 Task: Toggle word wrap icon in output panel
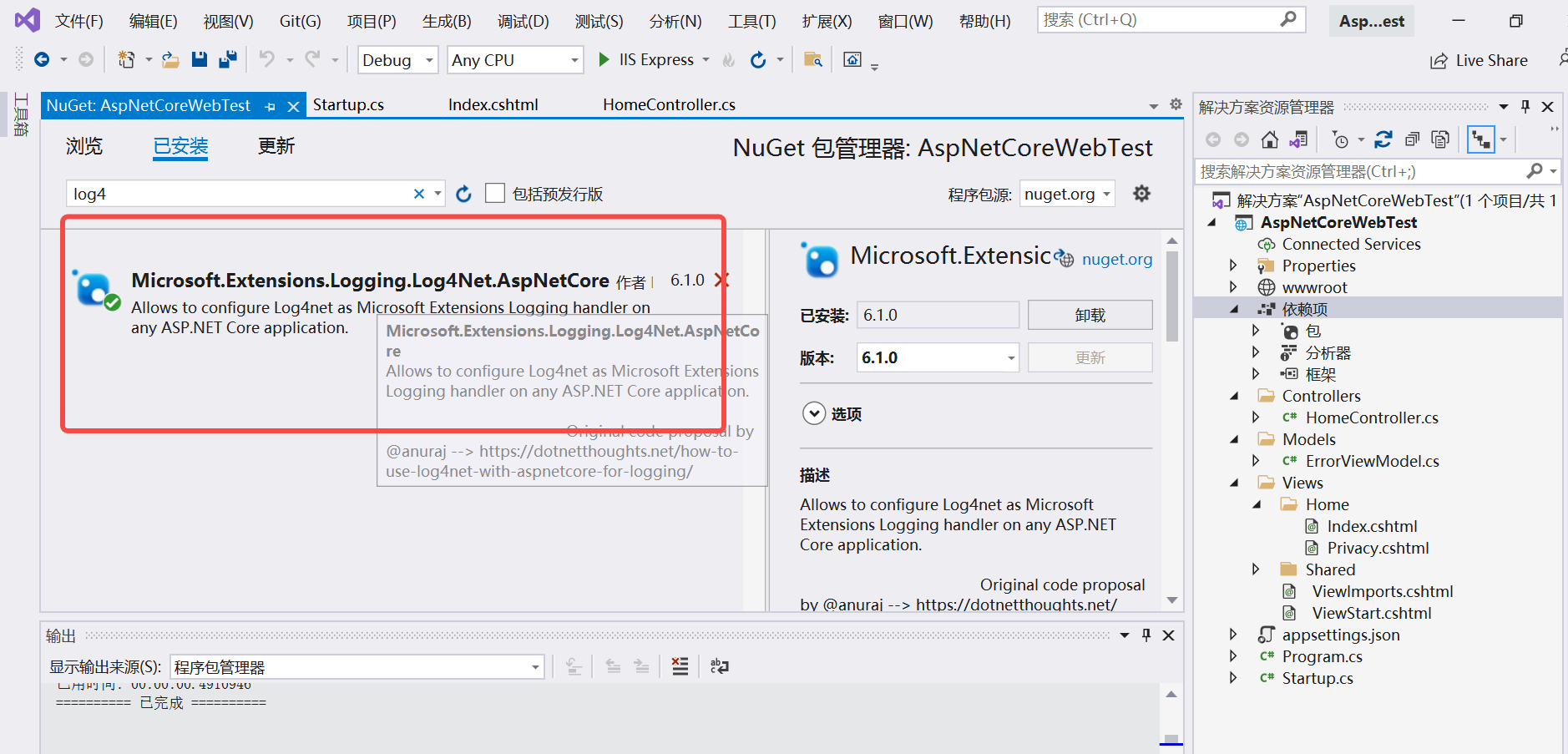719,666
